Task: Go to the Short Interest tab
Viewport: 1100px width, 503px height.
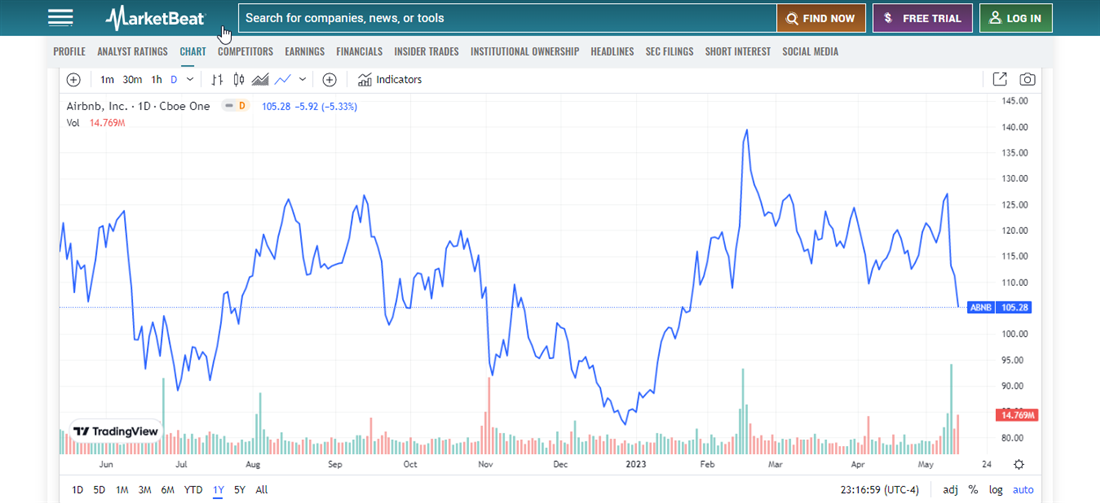Action: pyautogui.click(x=737, y=51)
